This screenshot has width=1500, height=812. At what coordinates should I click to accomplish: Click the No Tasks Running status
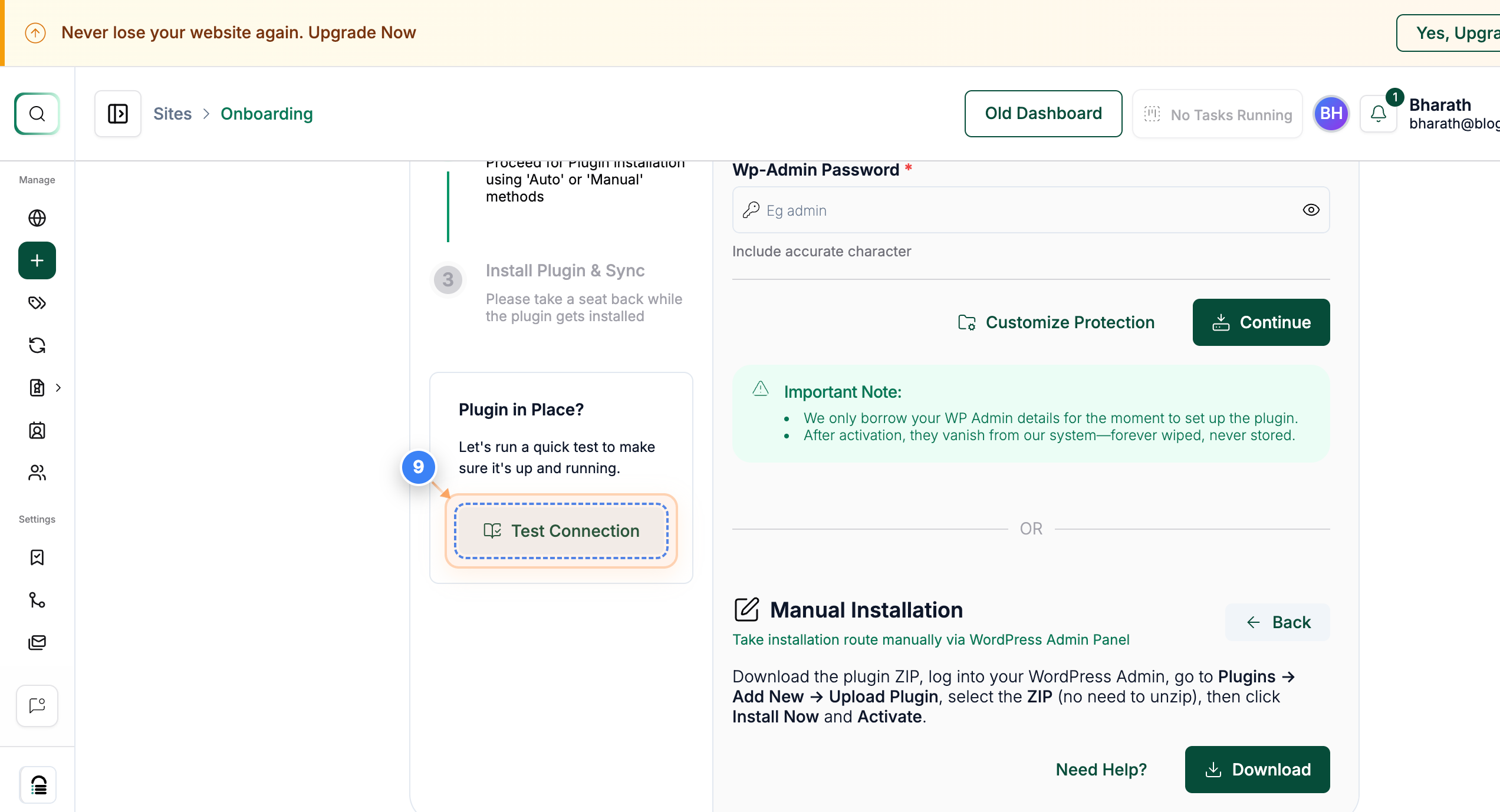coord(1218,114)
